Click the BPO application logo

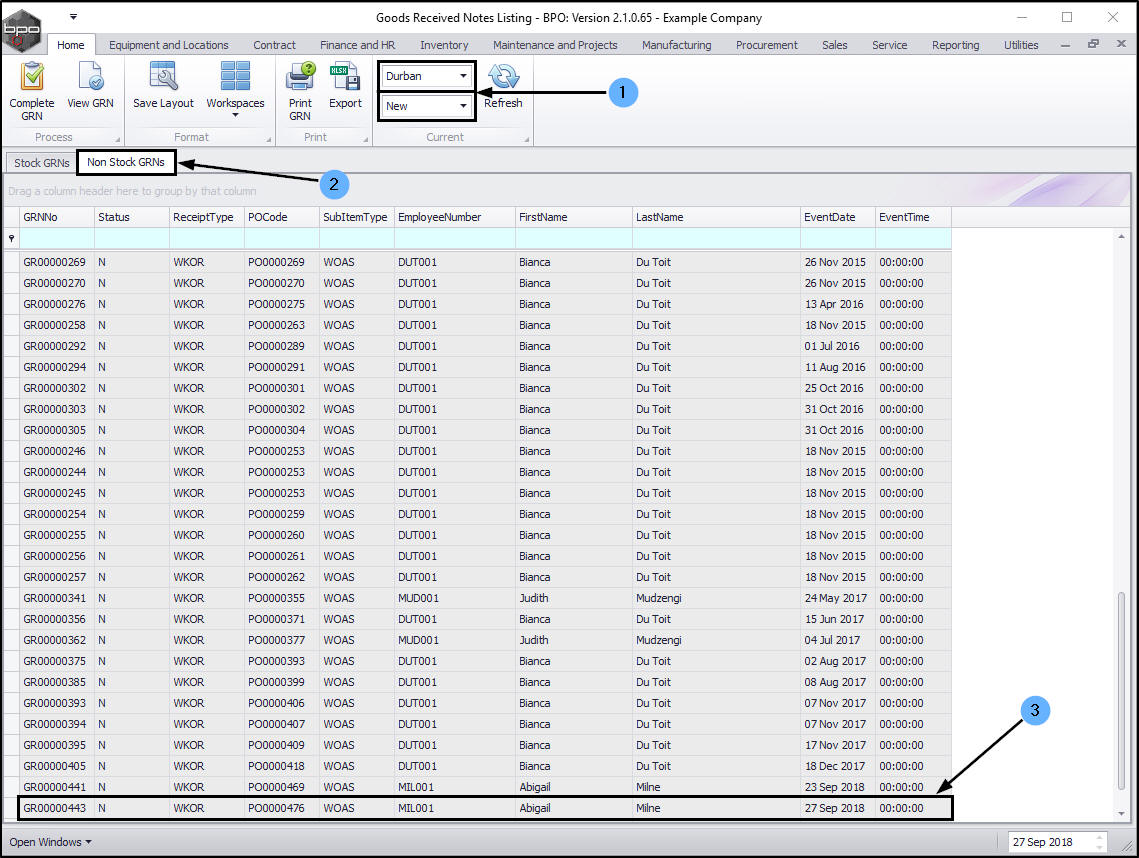22,30
